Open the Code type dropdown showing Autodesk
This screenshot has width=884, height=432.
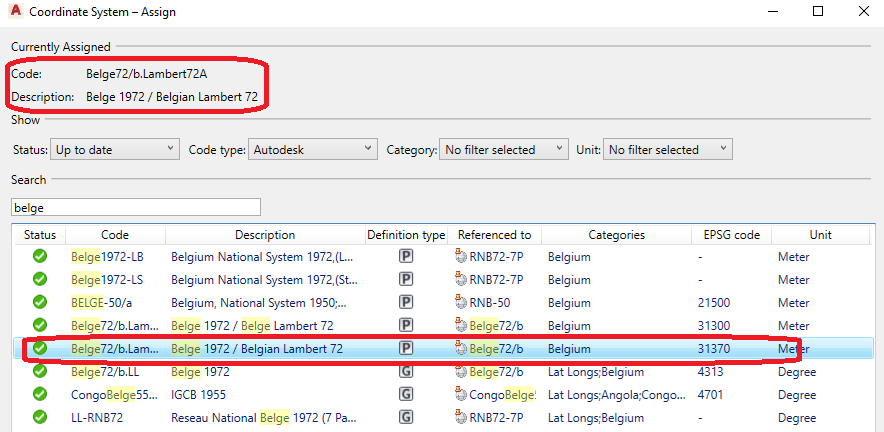[312, 149]
